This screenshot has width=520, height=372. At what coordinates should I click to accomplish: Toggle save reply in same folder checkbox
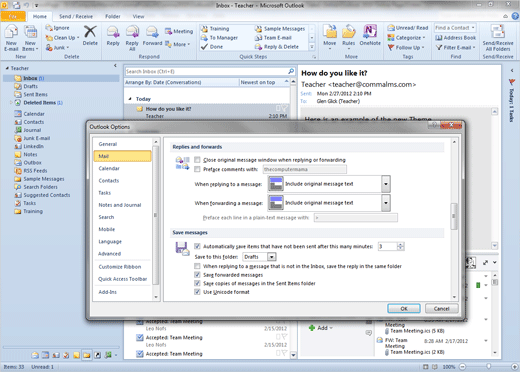pos(197,266)
